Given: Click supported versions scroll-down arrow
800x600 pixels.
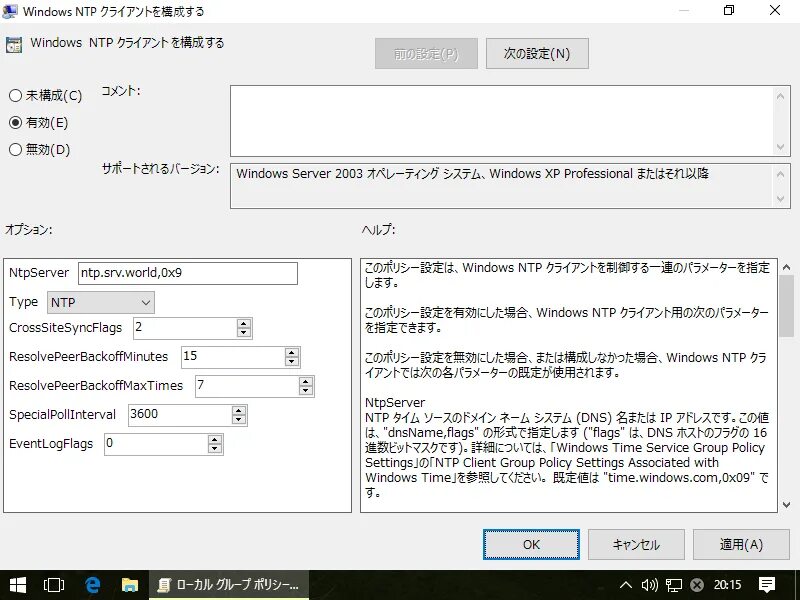Looking at the screenshot, I should [780, 199].
